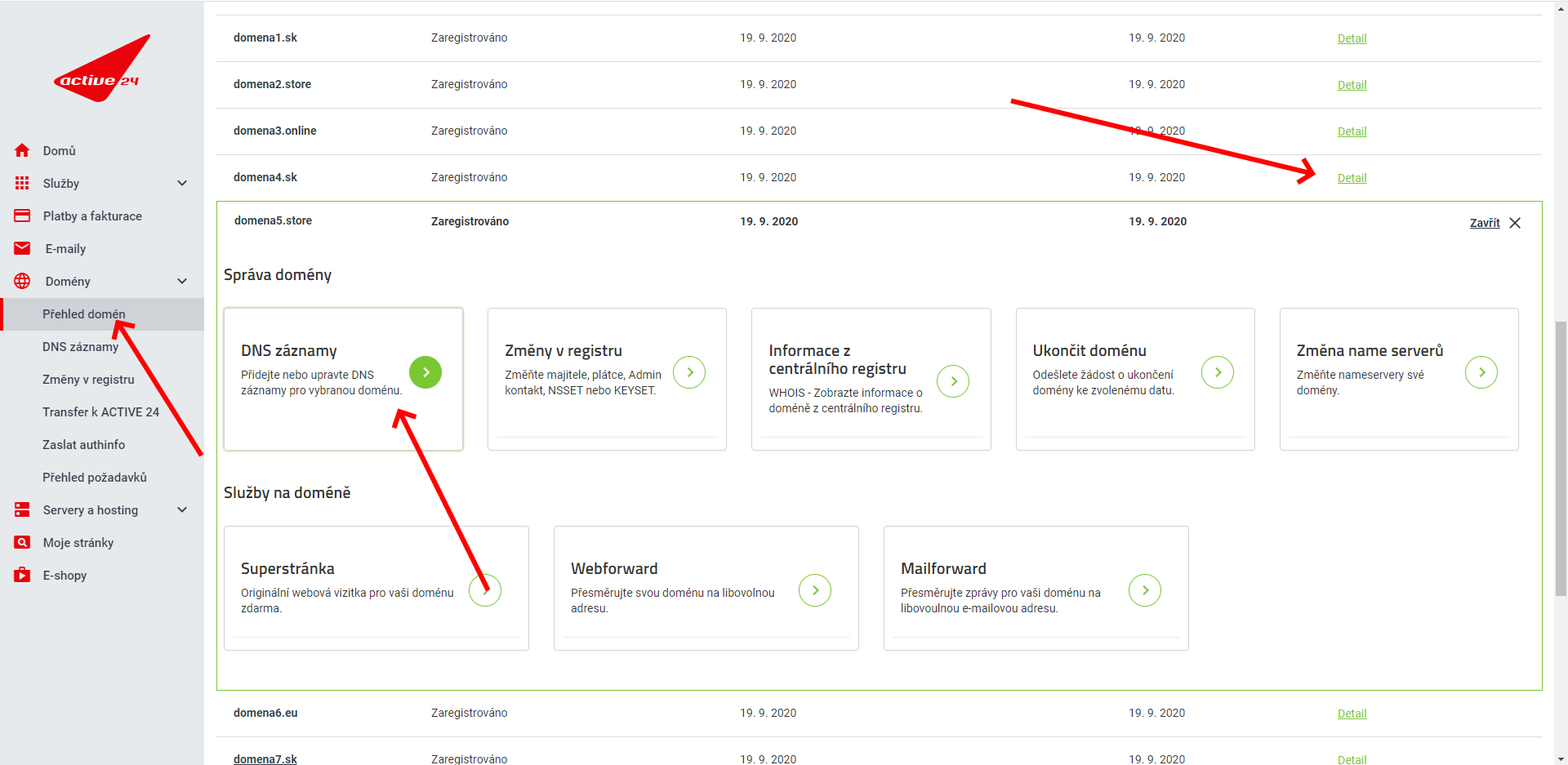Open DNS záznamy in sidebar
The height and width of the screenshot is (765, 1568).
point(80,347)
